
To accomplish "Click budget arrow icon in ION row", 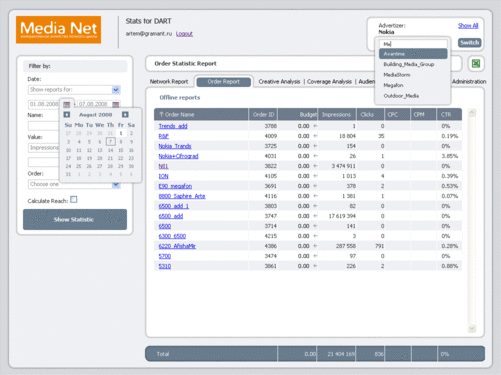I will (315, 176).
